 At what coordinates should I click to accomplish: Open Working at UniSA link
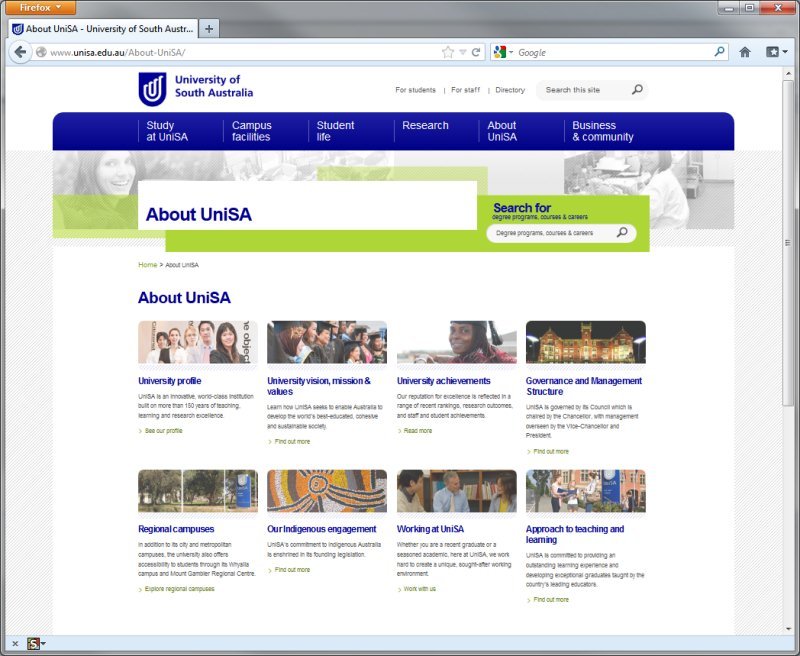point(430,529)
